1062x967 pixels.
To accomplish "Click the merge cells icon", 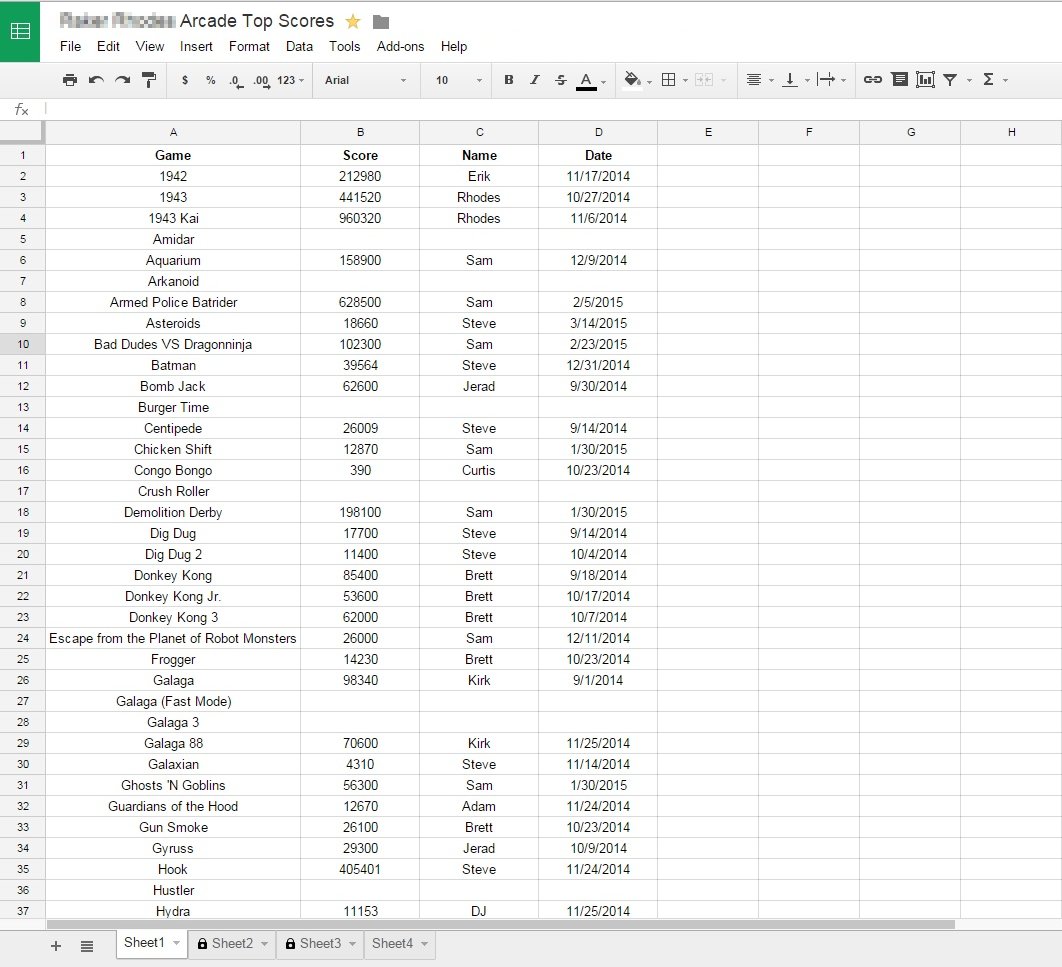I will [x=704, y=80].
